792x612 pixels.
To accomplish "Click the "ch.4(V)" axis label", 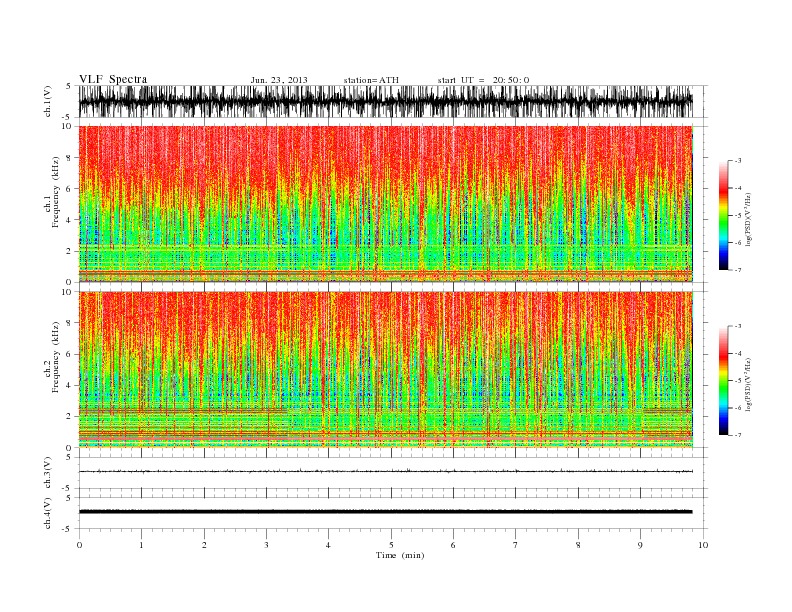I will tap(48, 513).
